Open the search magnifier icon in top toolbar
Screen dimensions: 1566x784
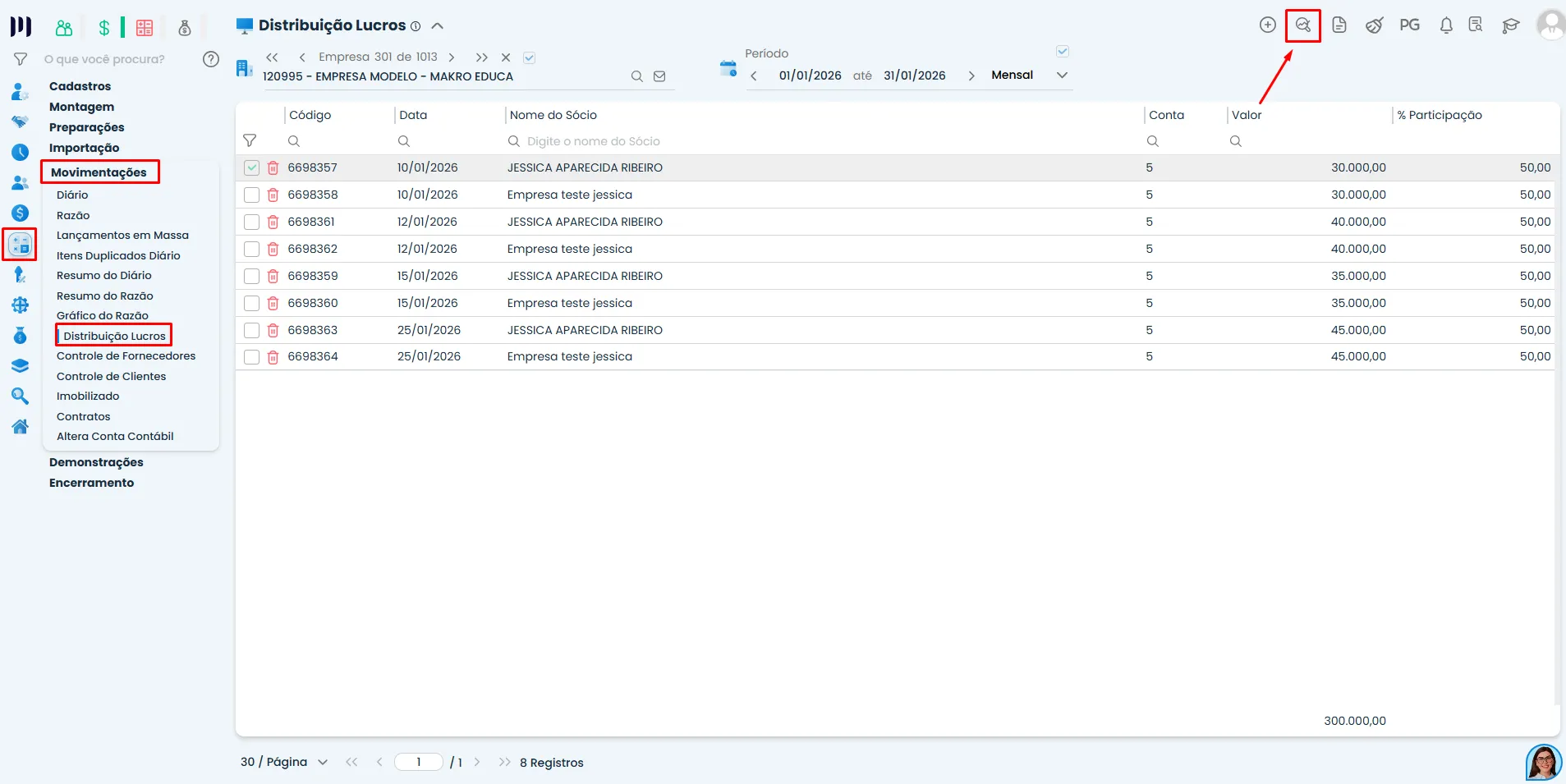point(1302,25)
